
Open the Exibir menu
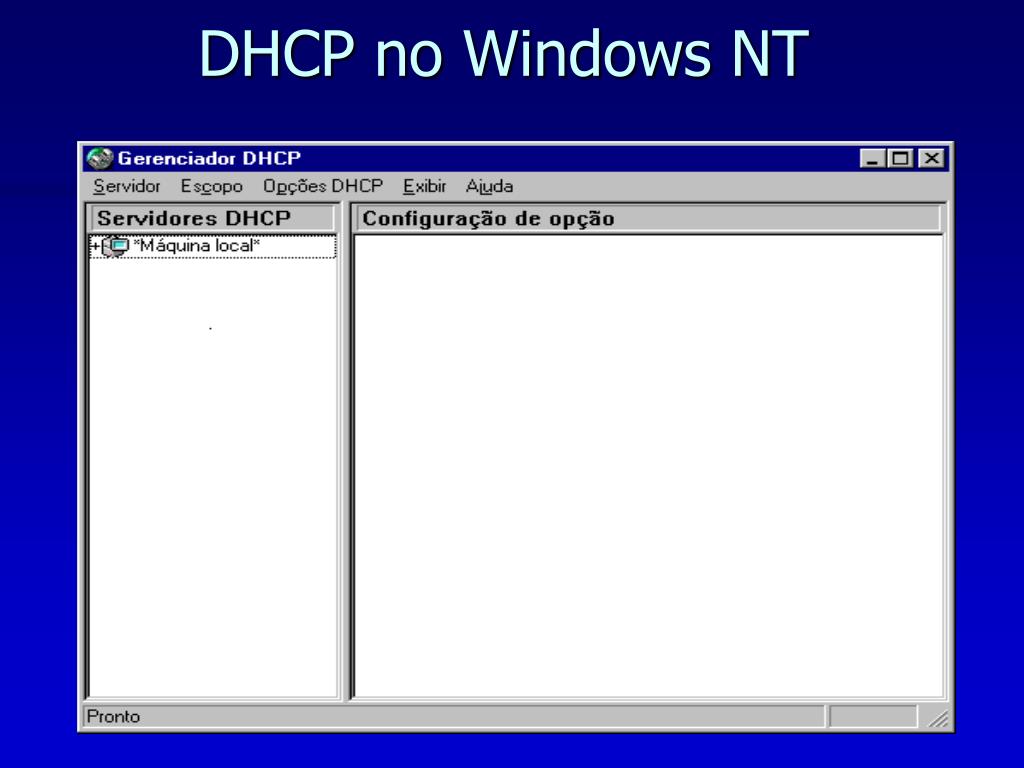click(424, 186)
